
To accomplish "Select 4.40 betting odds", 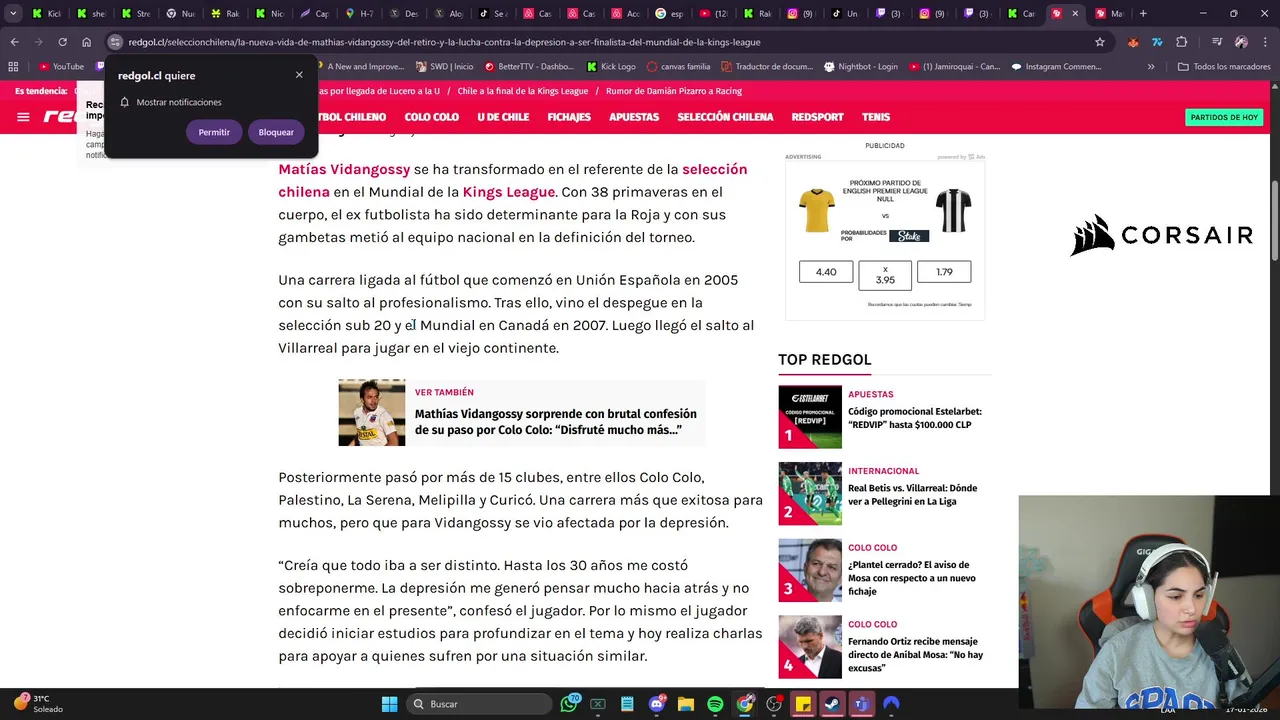I will 826,272.
